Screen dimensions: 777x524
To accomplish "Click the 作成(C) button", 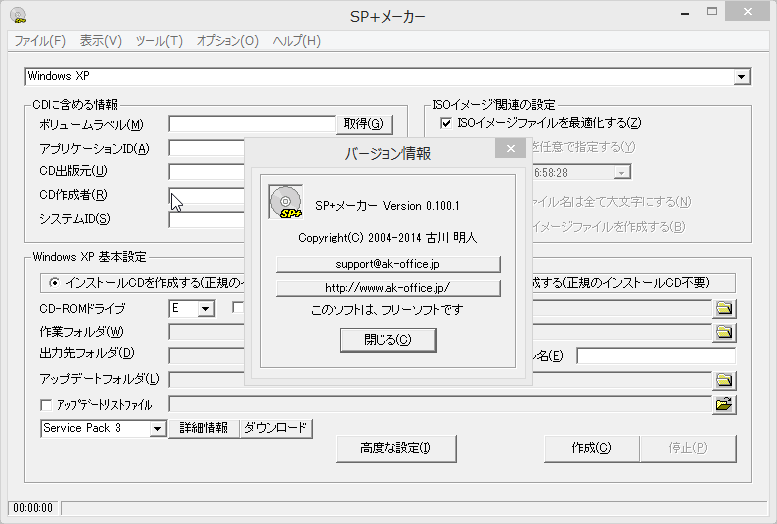I will 592,449.
